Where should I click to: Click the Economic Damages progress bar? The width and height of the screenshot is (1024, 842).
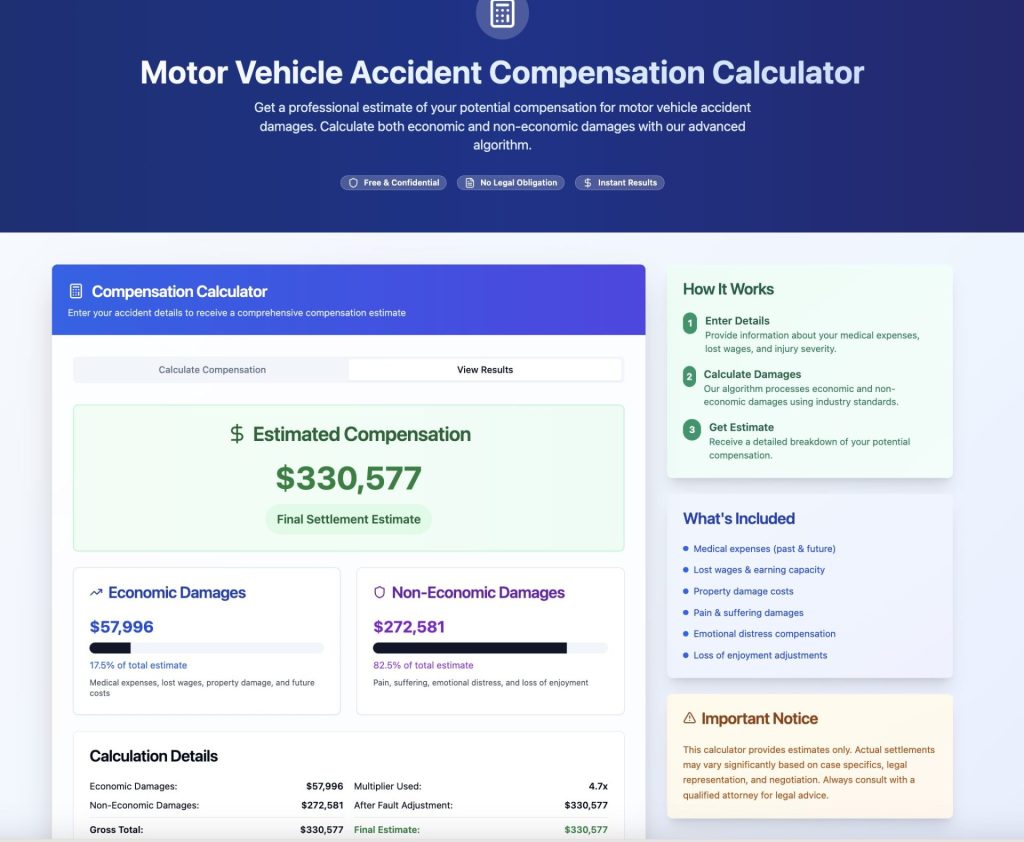click(x=206, y=648)
